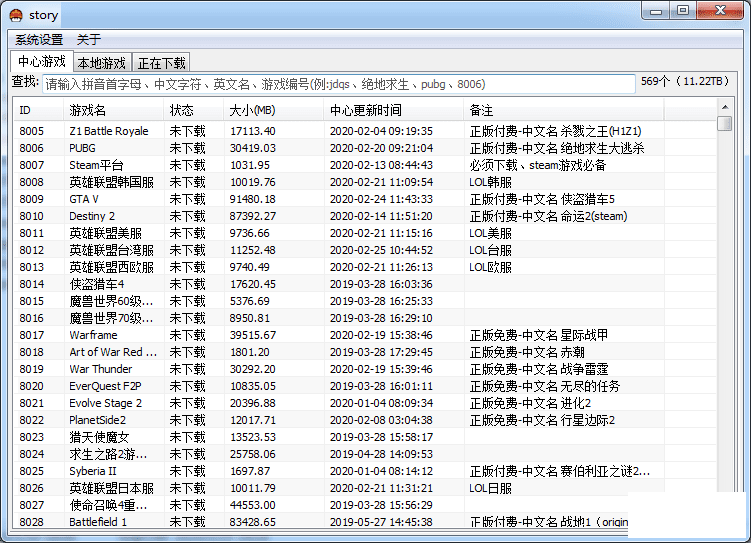
Task: Select the PlanetSide2 row
Action: click(364, 420)
